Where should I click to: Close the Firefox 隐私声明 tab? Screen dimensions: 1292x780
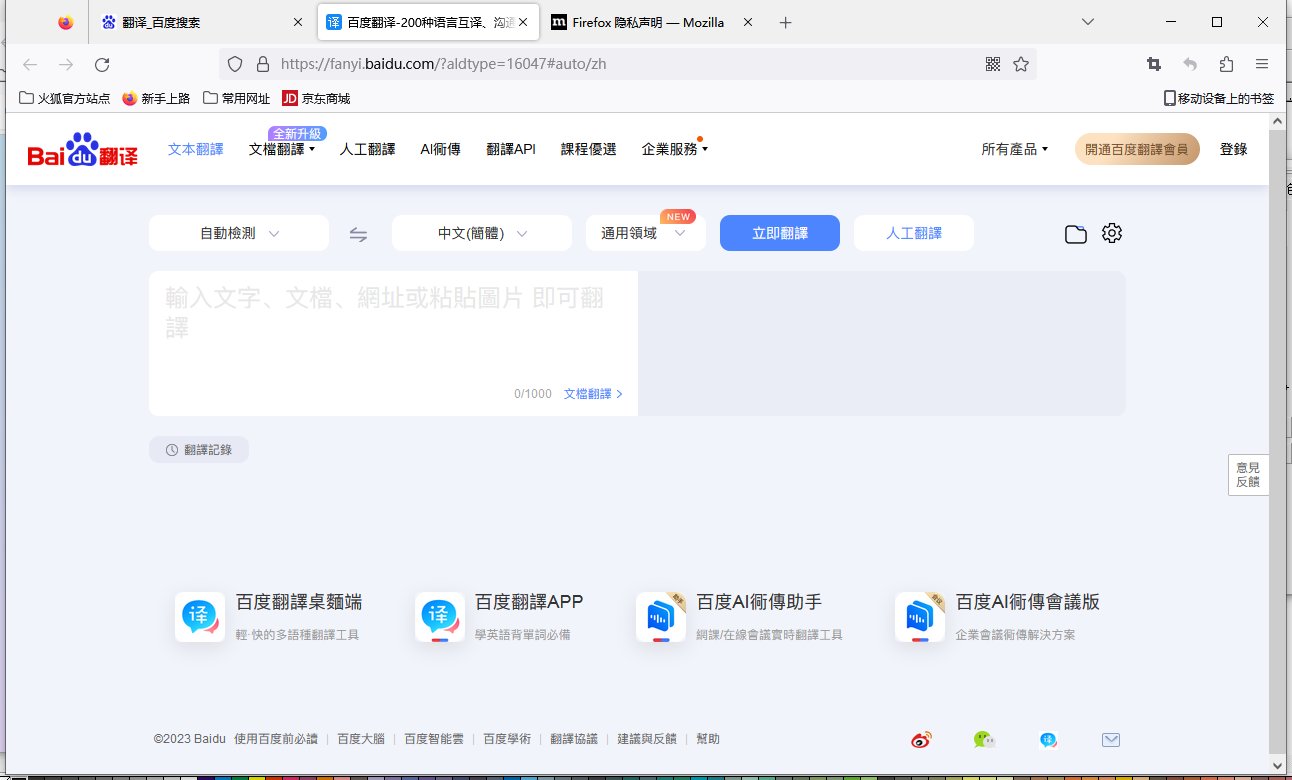pyautogui.click(x=747, y=22)
